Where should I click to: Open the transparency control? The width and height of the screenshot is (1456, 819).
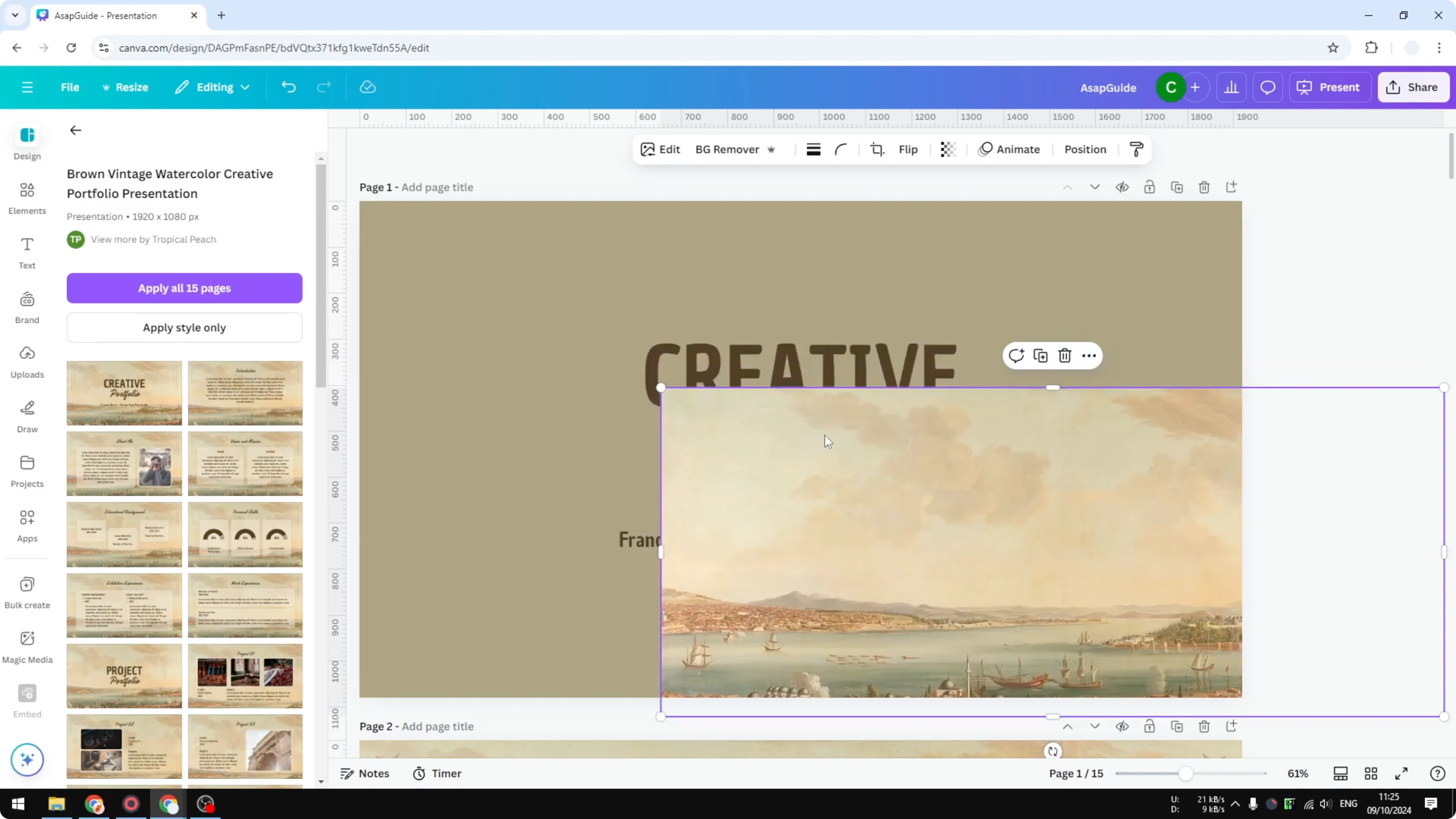point(948,149)
